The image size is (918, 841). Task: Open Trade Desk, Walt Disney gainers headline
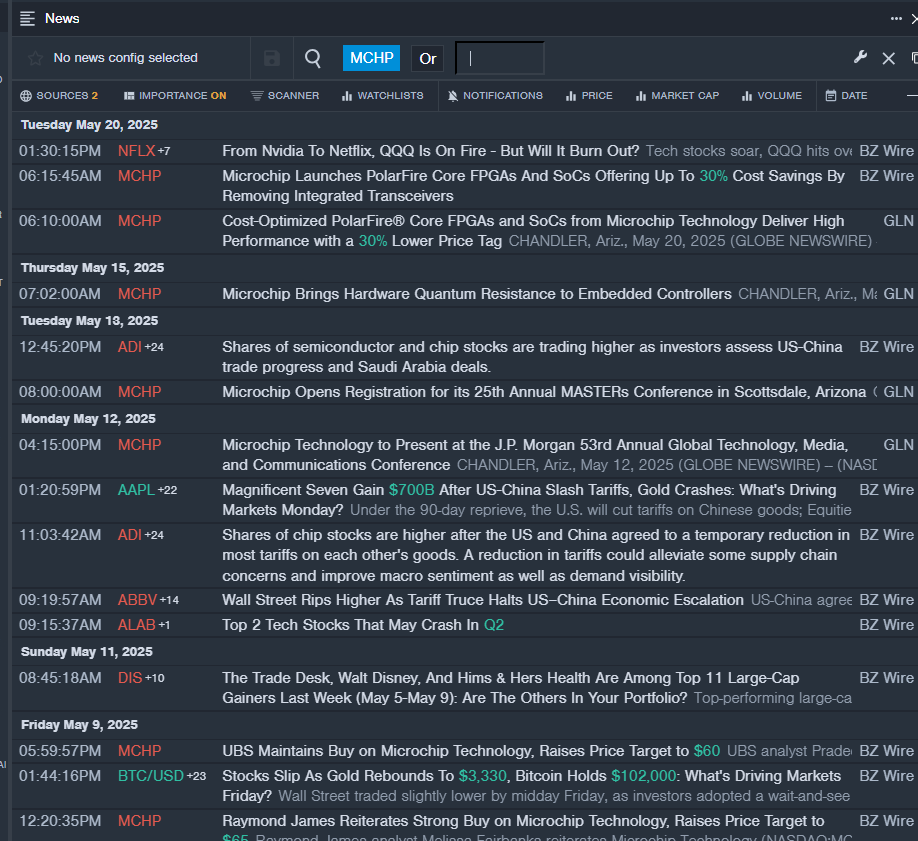point(511,688)
